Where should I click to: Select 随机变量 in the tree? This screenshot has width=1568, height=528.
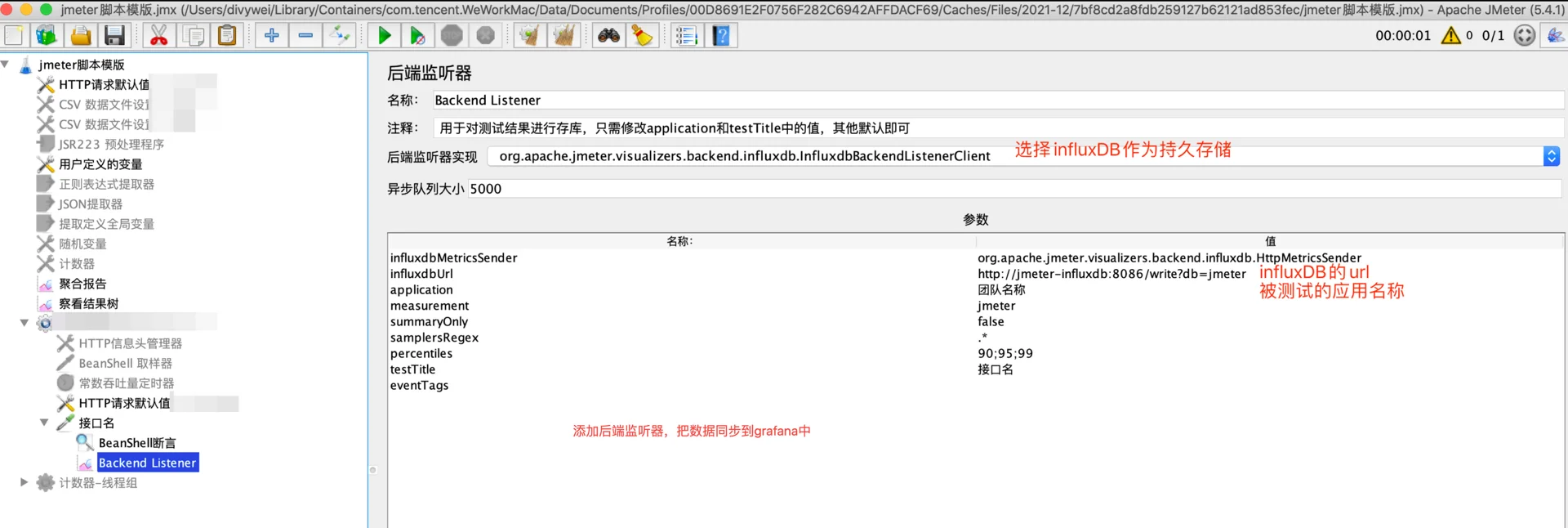click(x=82, y=244)
